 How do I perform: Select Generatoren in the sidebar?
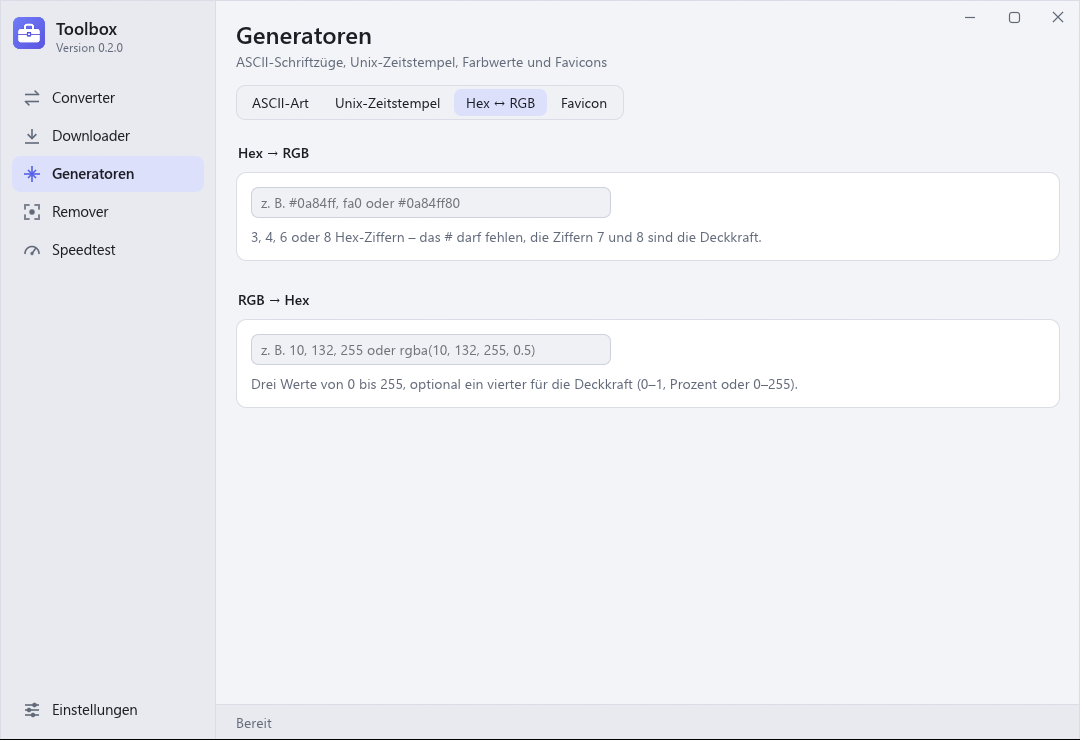click(108, 174)
